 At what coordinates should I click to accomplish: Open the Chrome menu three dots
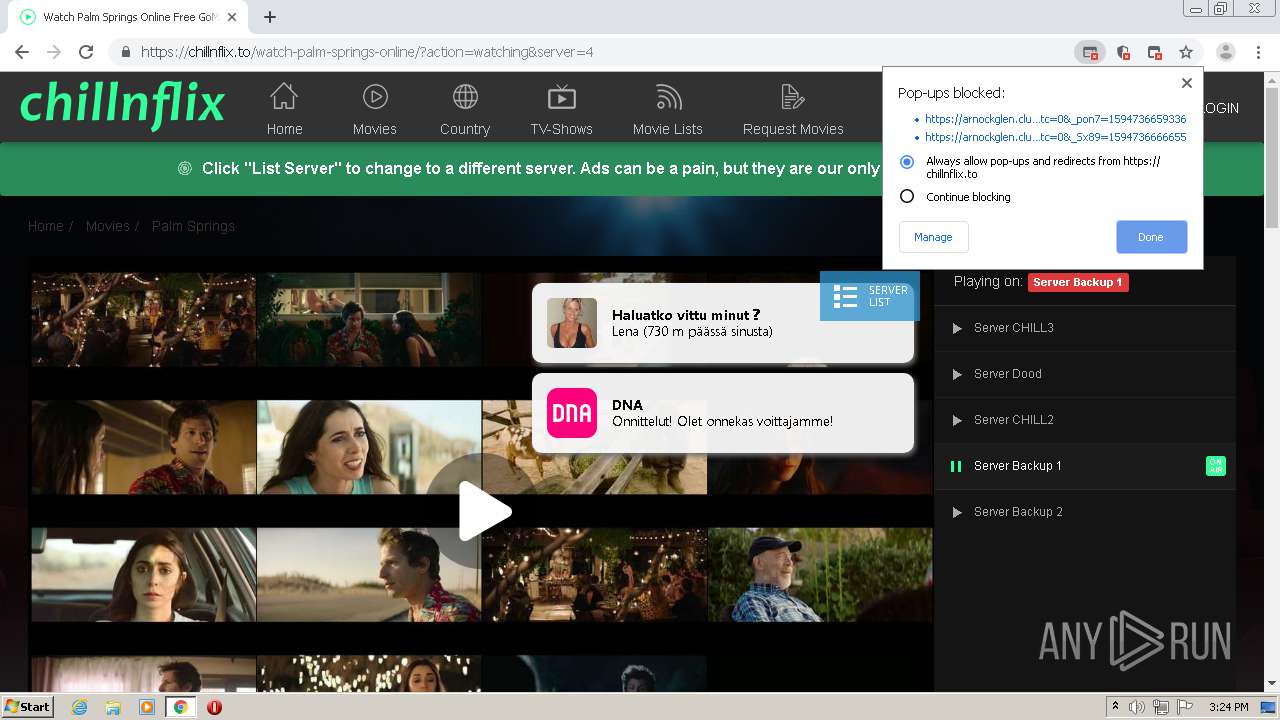coord(1258,52)
